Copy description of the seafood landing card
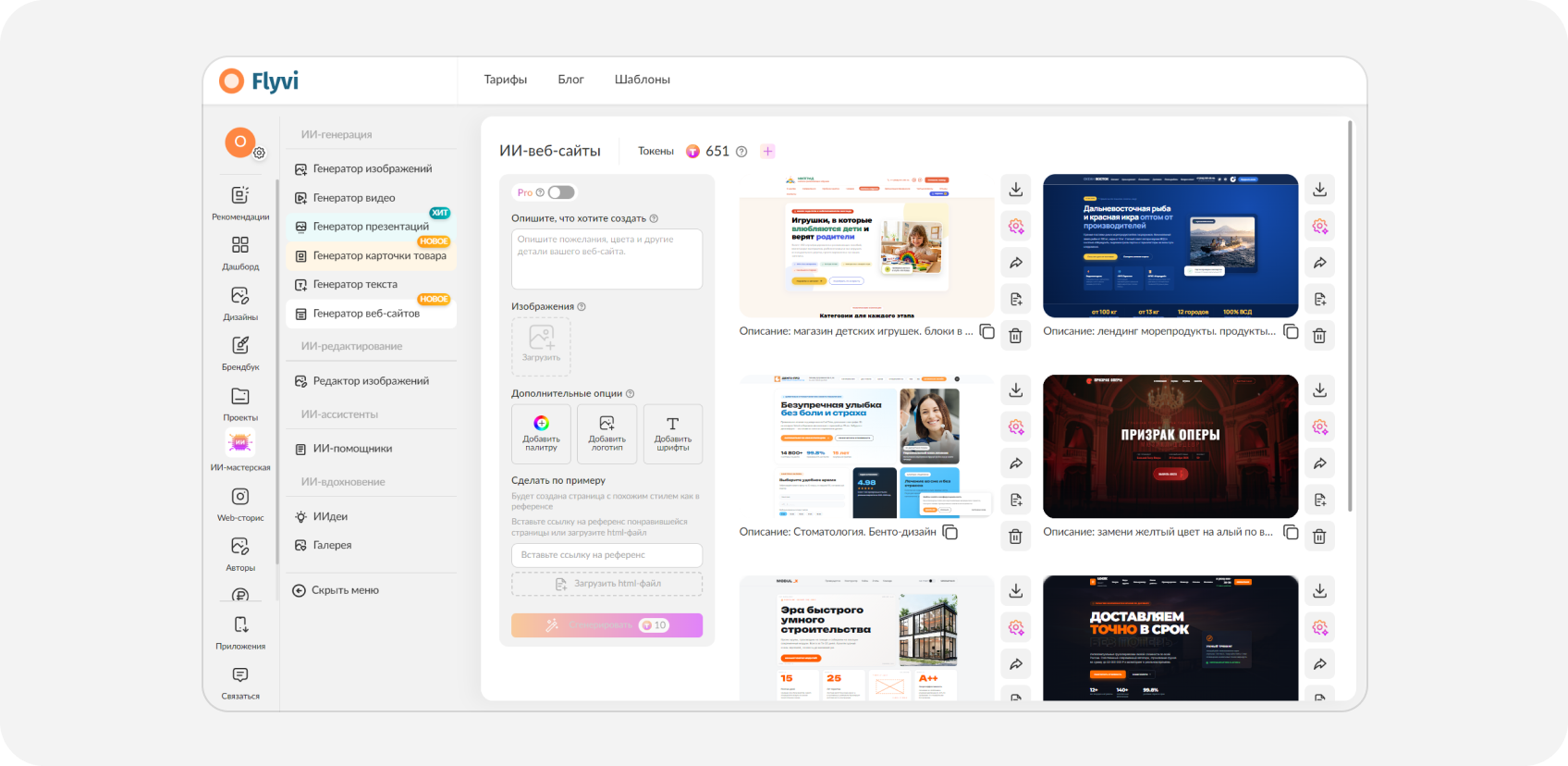Image resolution: width=1568 pixels, height=766 pixels. click(x=1291, y=331)
